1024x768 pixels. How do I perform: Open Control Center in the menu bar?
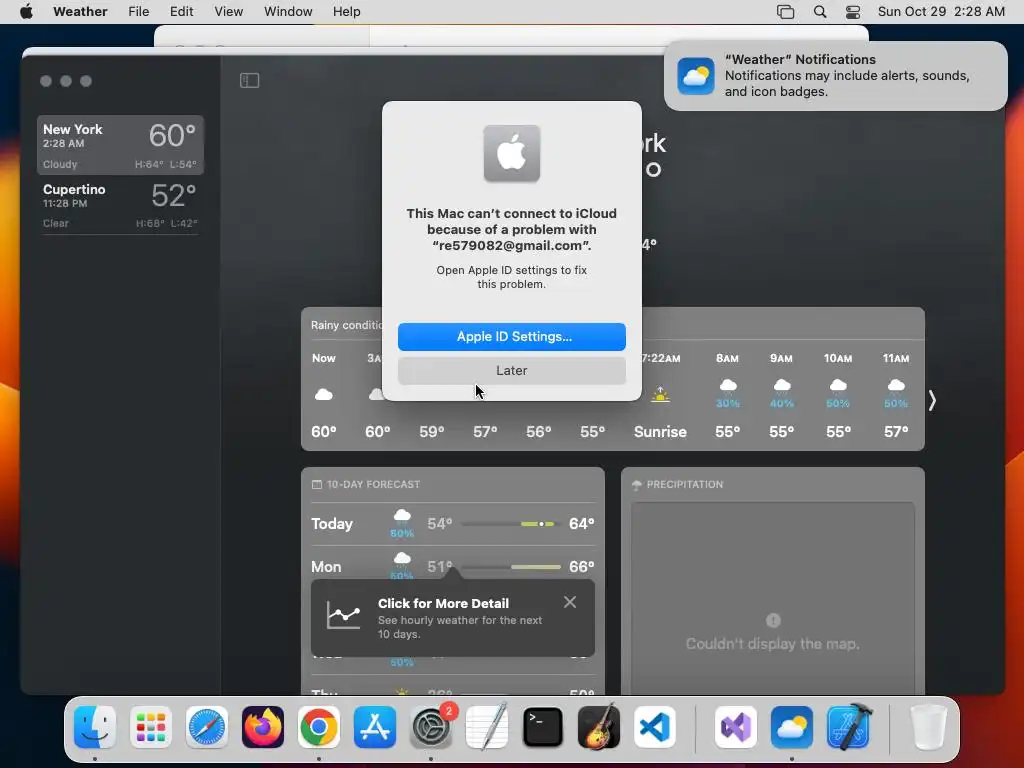pyautogui.click(x=853, y=12)
